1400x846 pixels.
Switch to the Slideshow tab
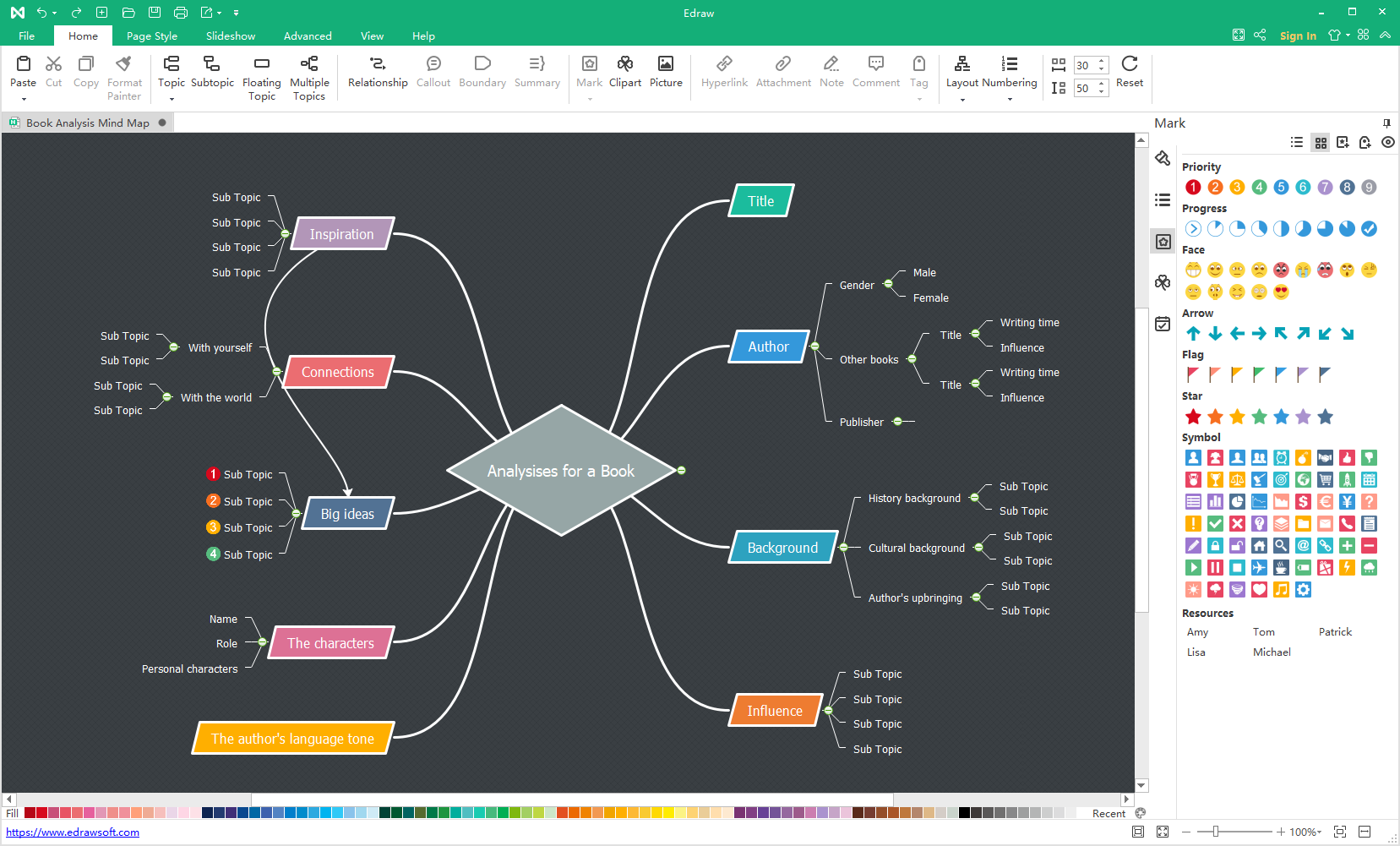point(231,36)
